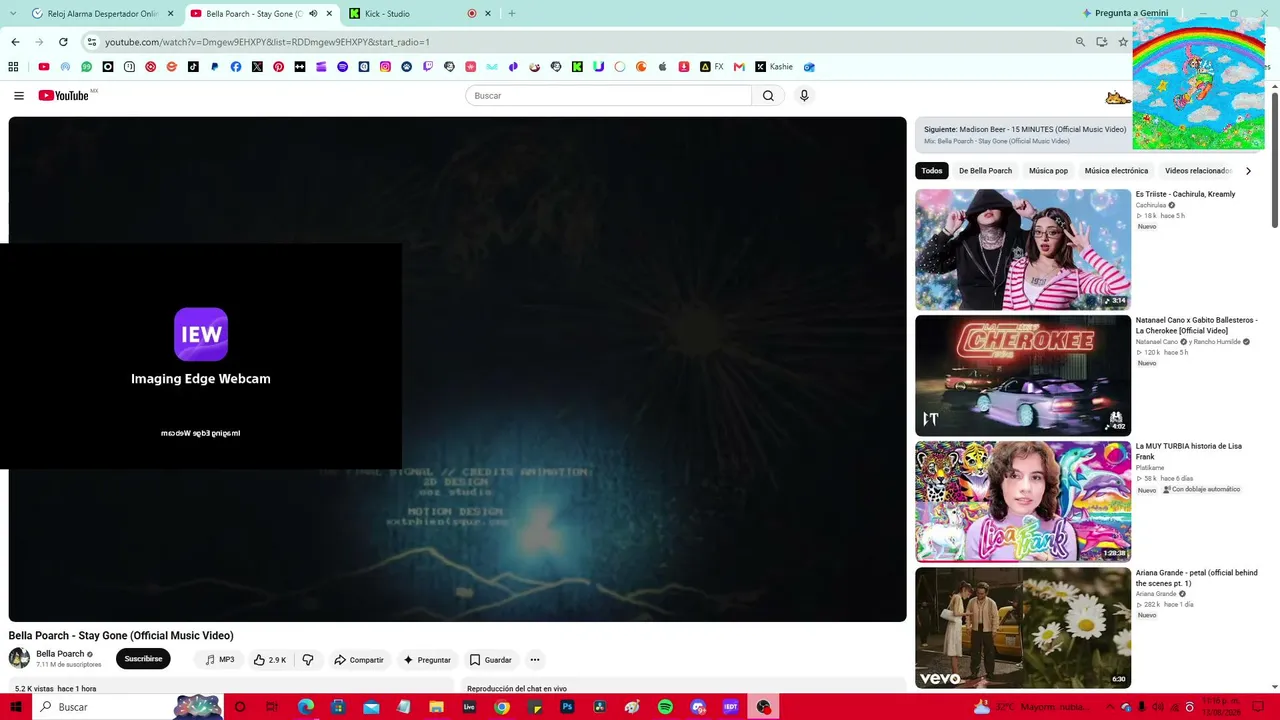Open the Windows Start menu
1280x720 pixels.
coord(15,707)
